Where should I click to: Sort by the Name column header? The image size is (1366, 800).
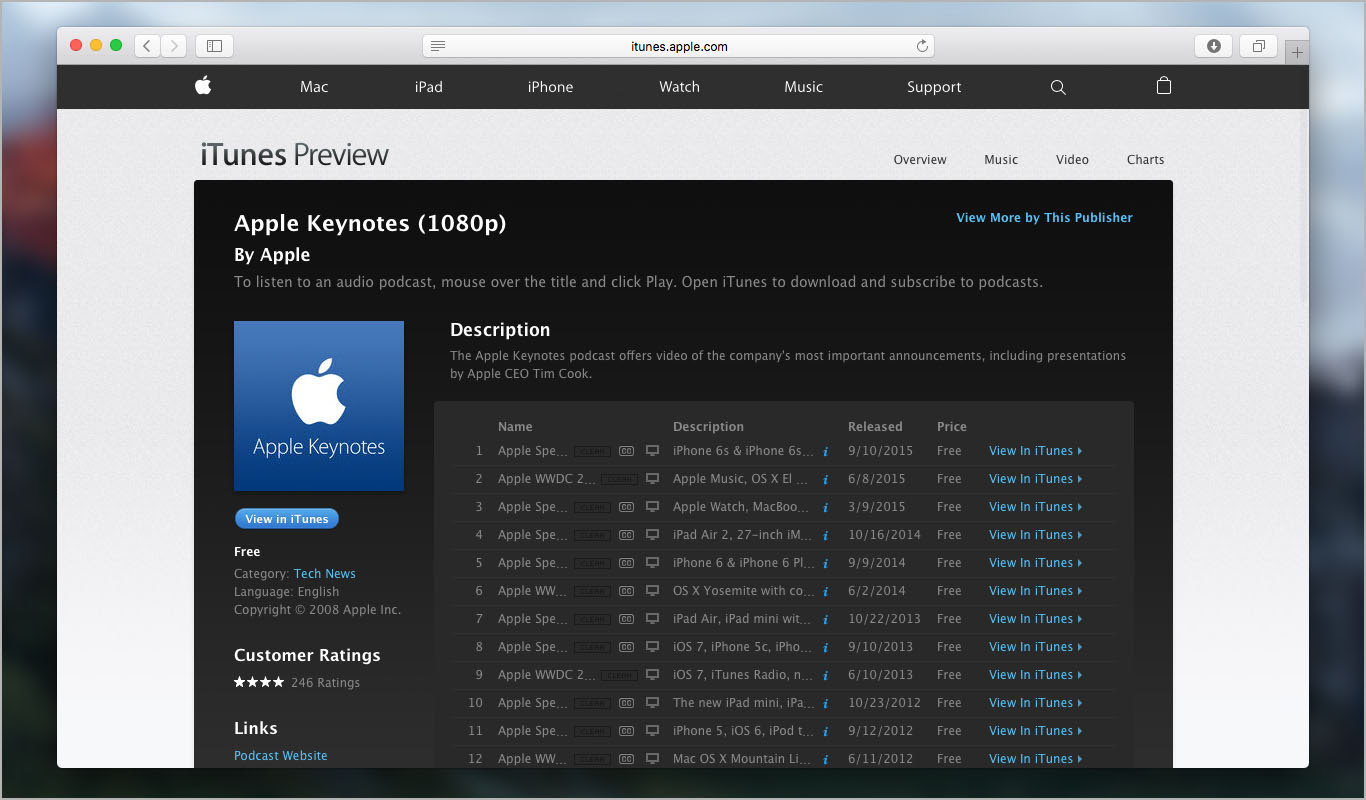tap(515, 426)
